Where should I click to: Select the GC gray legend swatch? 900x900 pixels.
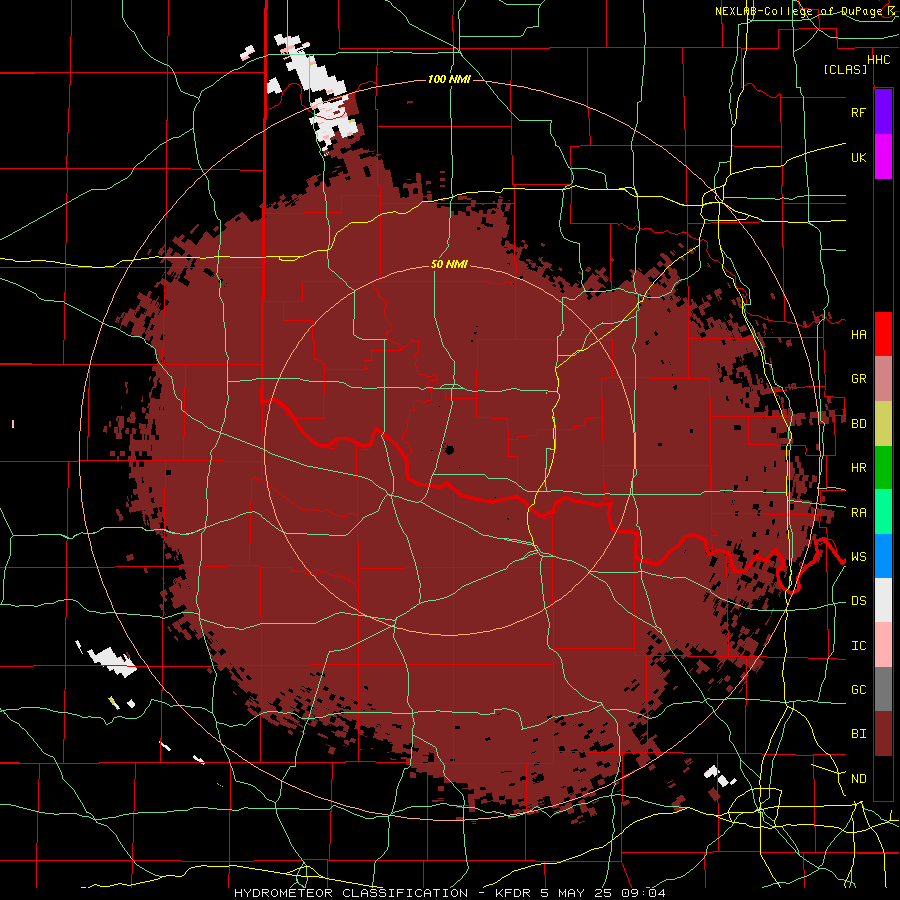pyautogui.click(x=883, y=689)
